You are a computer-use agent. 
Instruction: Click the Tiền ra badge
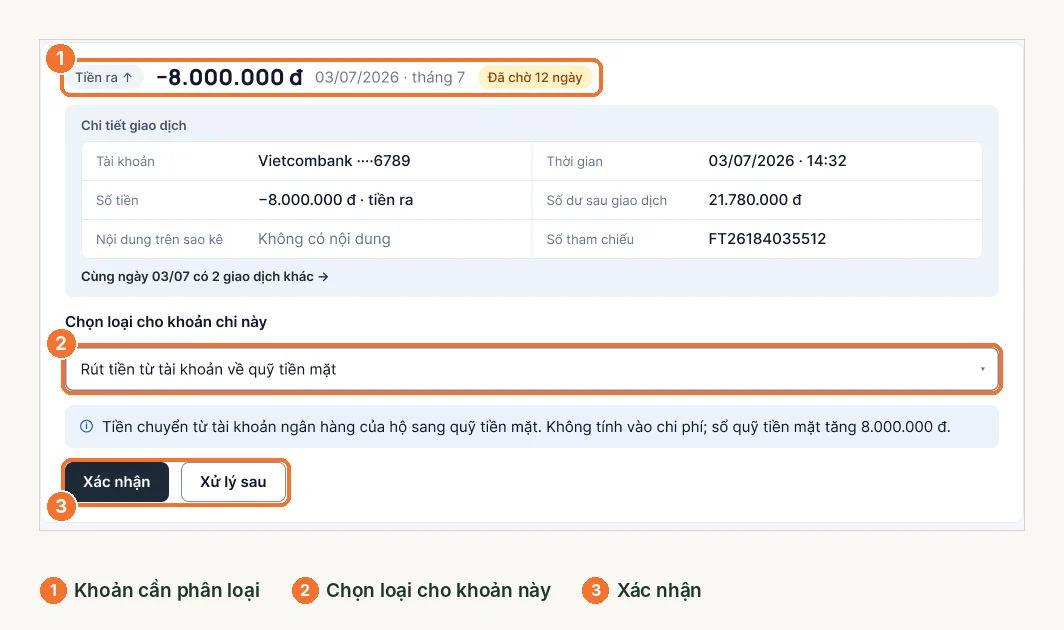(x=104, y=77)
